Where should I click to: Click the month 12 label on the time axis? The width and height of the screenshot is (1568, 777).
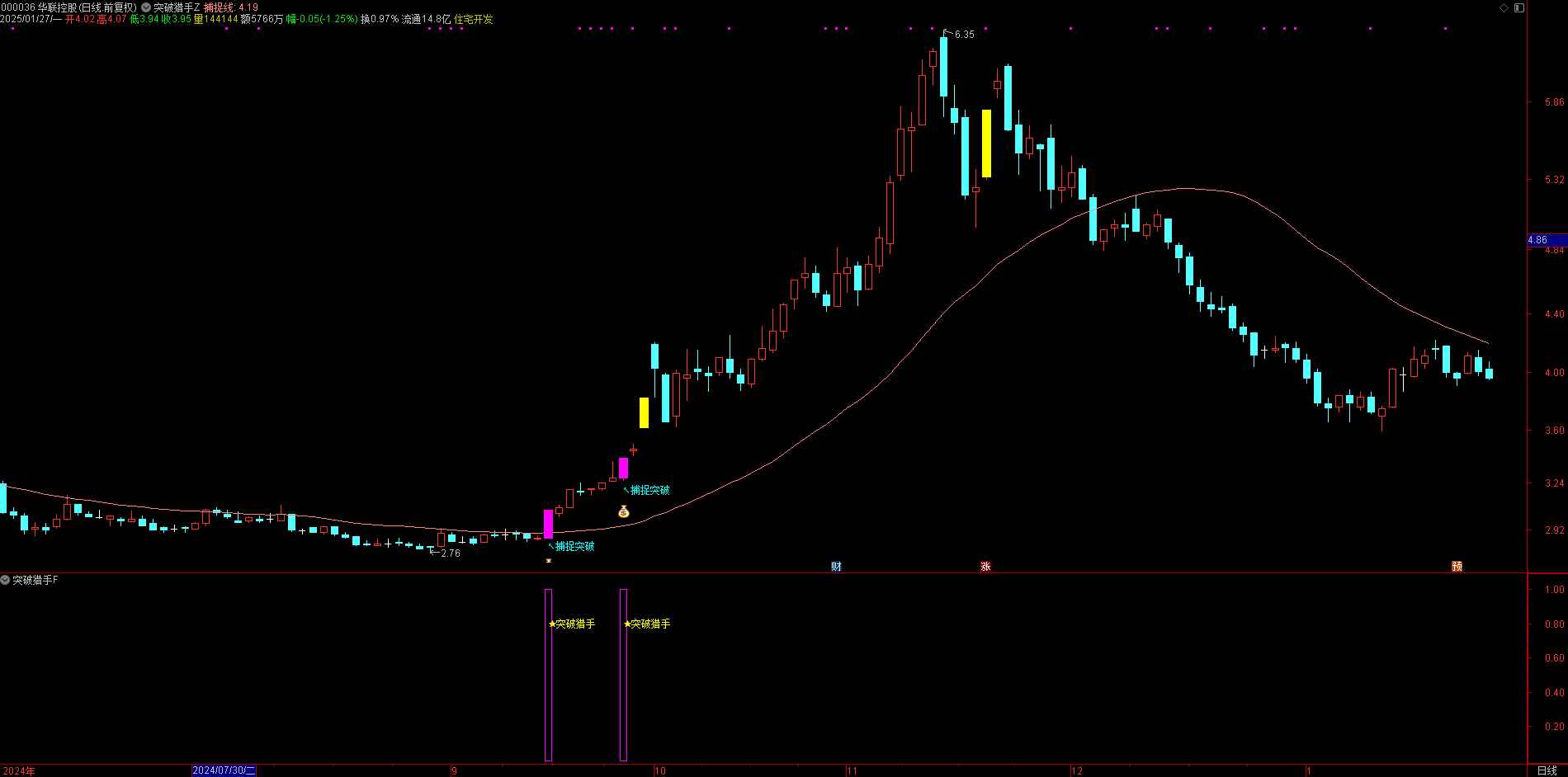[x=1077, y=771]
